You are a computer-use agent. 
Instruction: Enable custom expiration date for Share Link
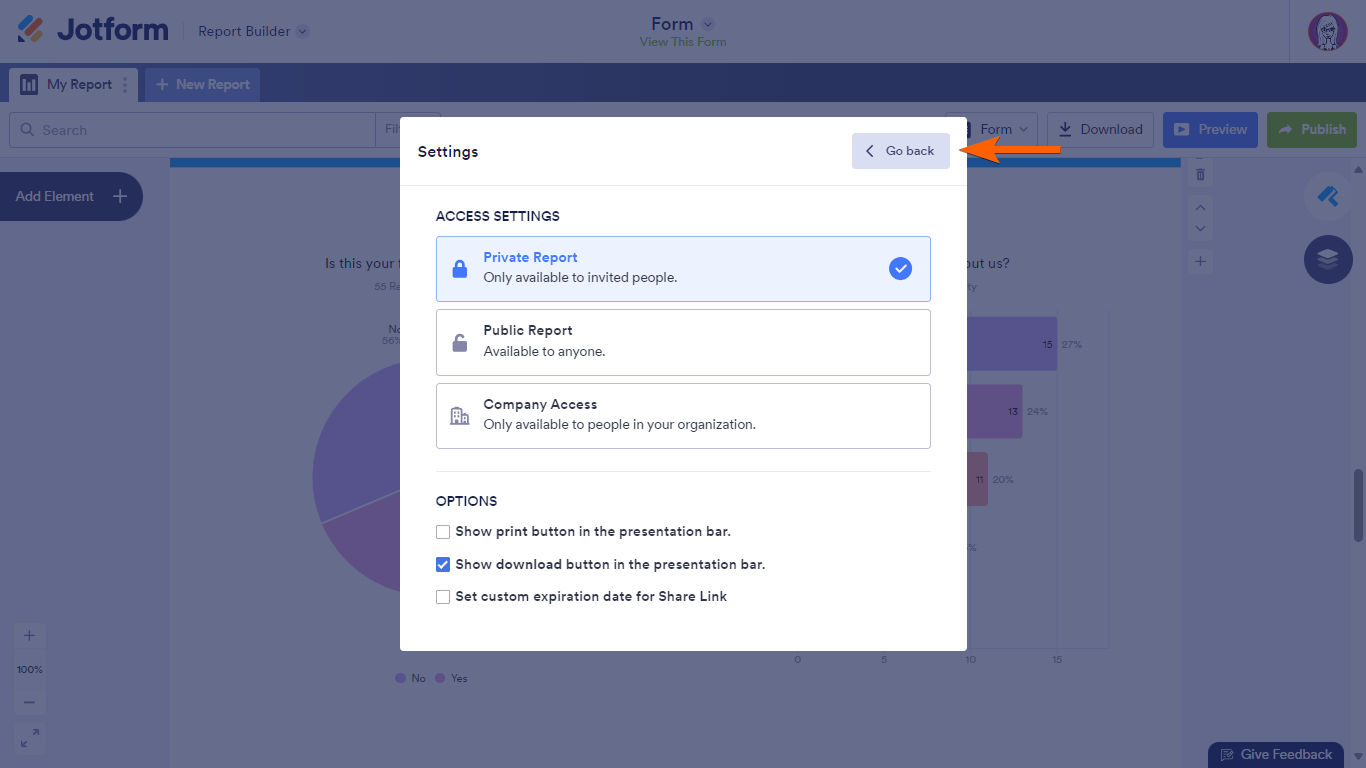click(x=443, y=597)
